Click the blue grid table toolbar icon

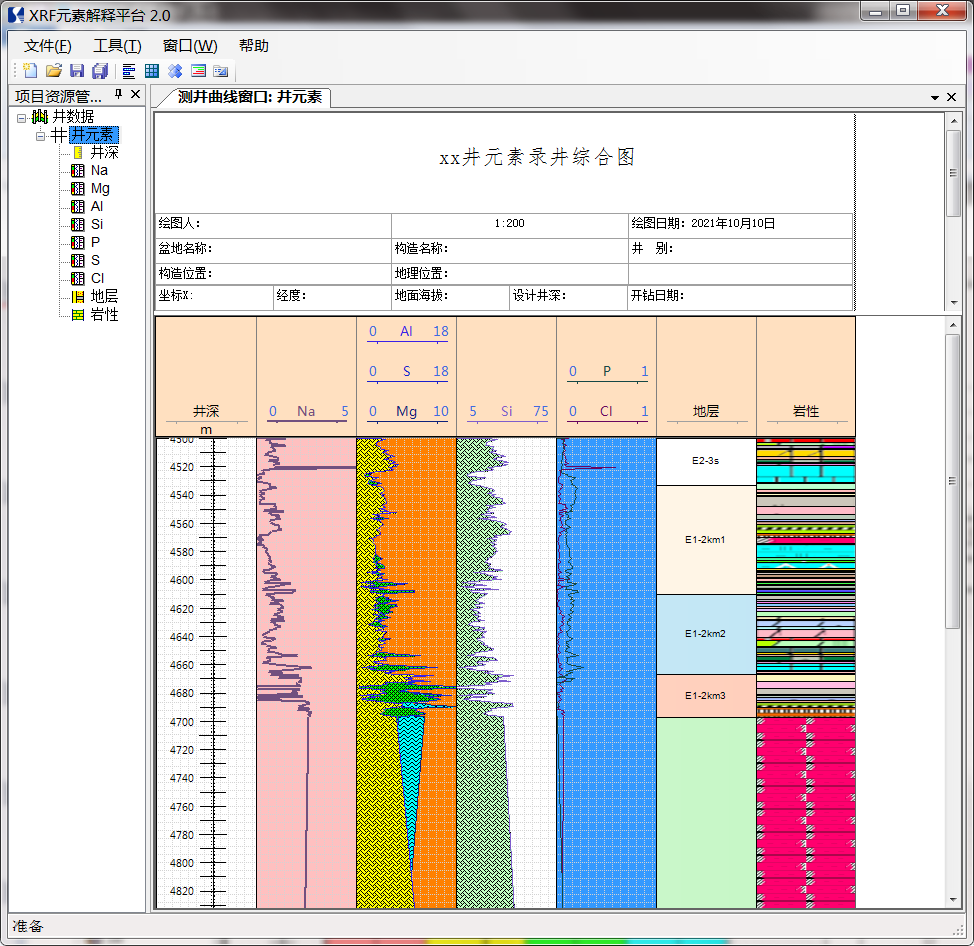click(x=152, y=71)
